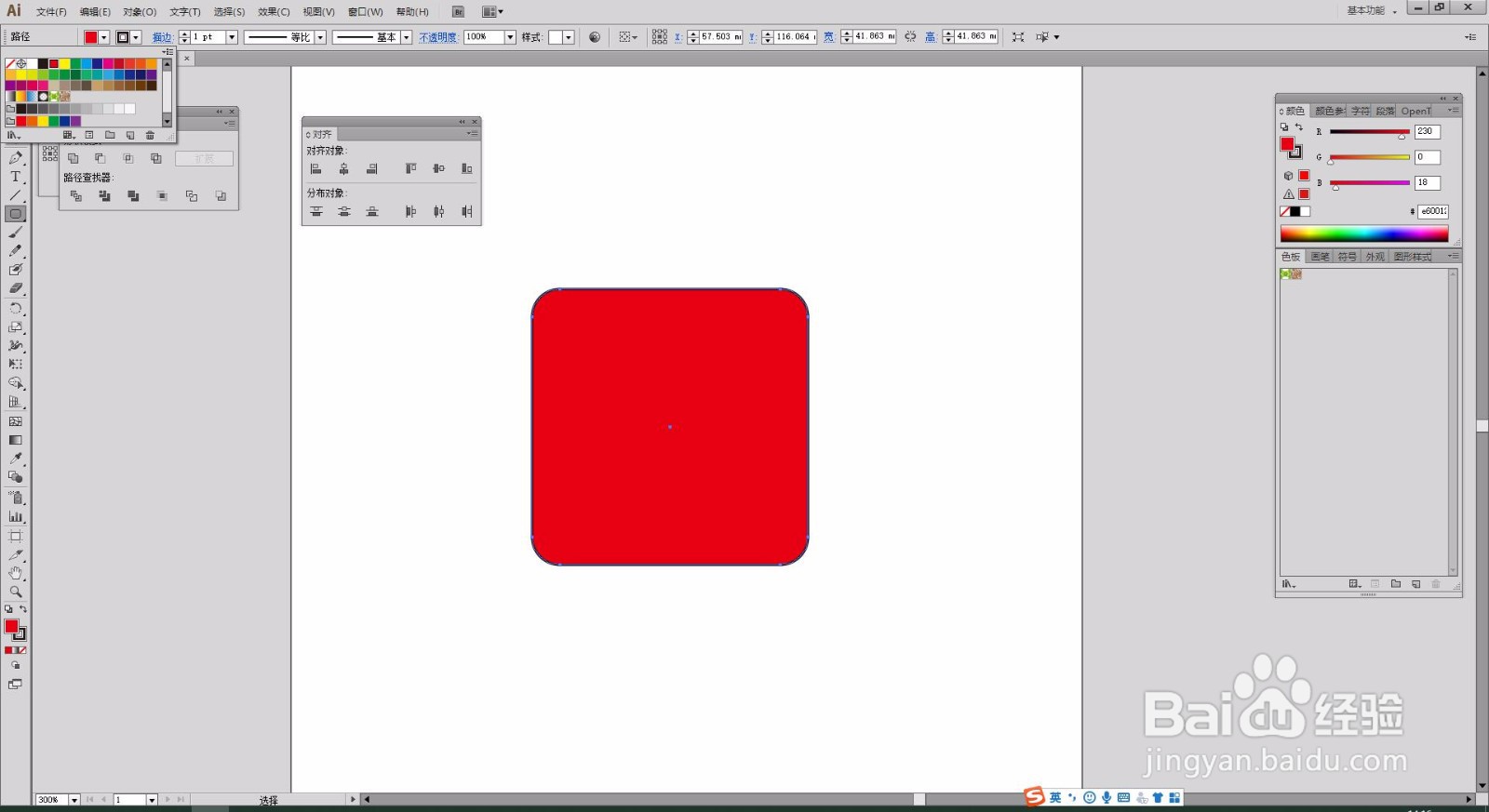
Task: Reset to default fill and stroke in toolbar
Action: [x=8, y=609]
